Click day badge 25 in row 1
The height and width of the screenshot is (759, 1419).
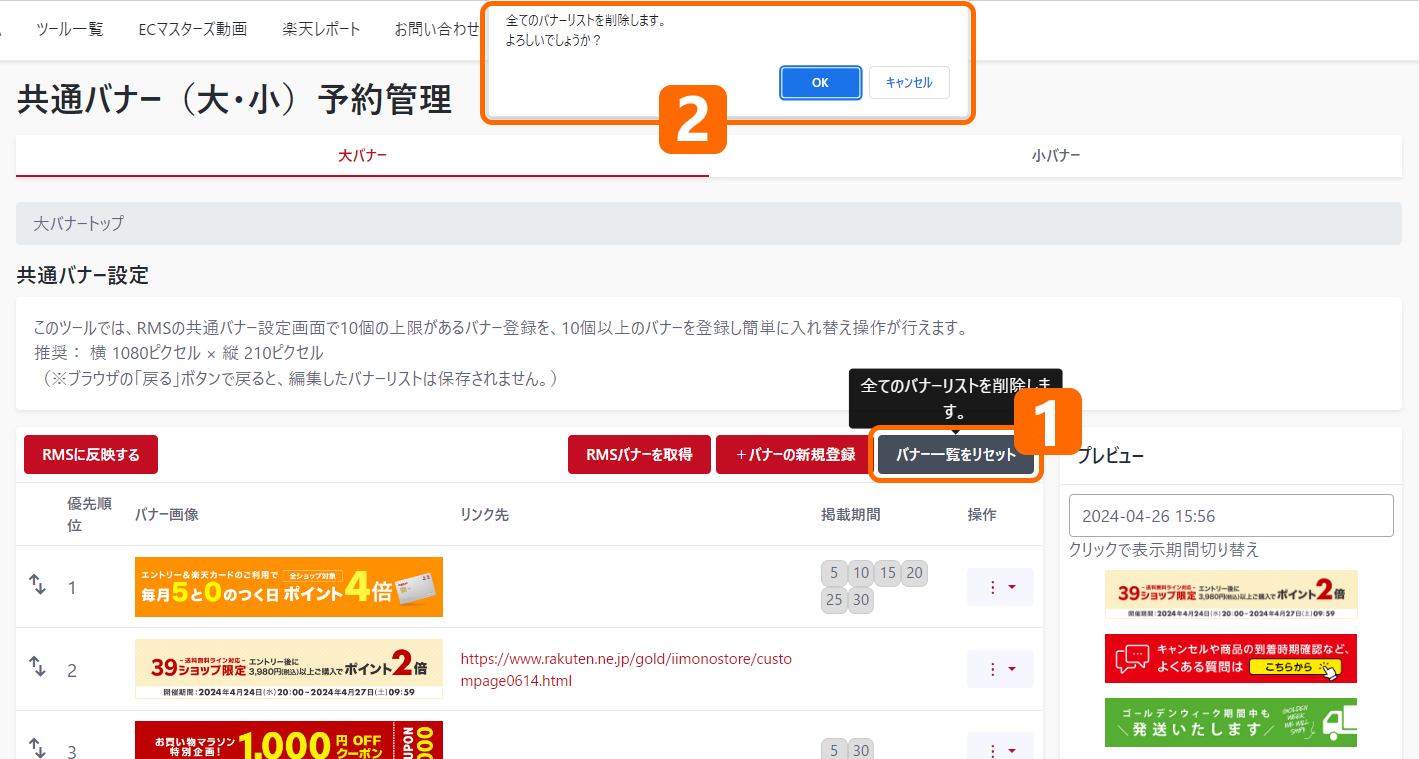834,600
